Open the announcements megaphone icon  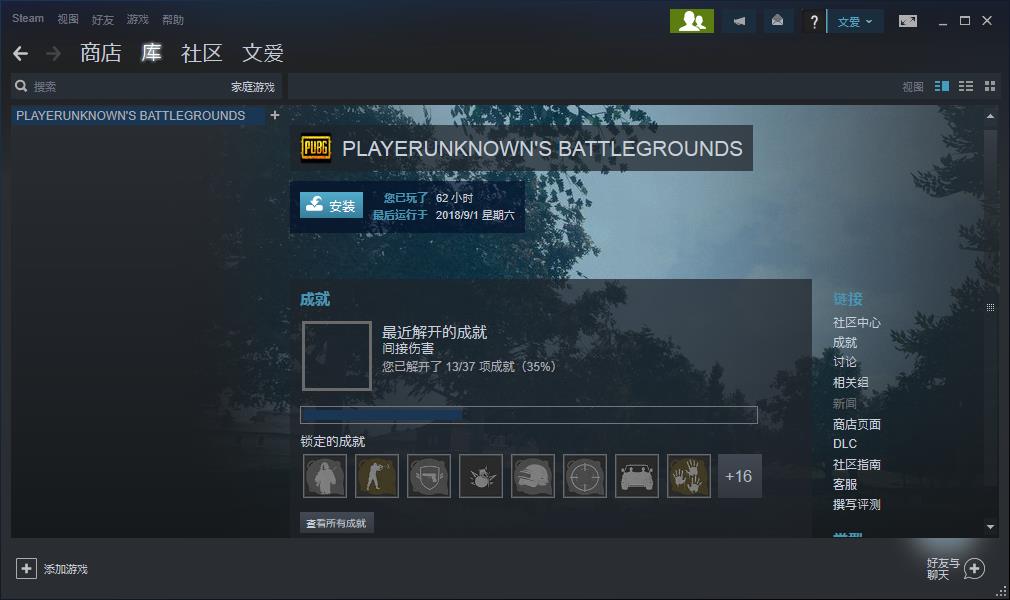(x=739, y=21)
